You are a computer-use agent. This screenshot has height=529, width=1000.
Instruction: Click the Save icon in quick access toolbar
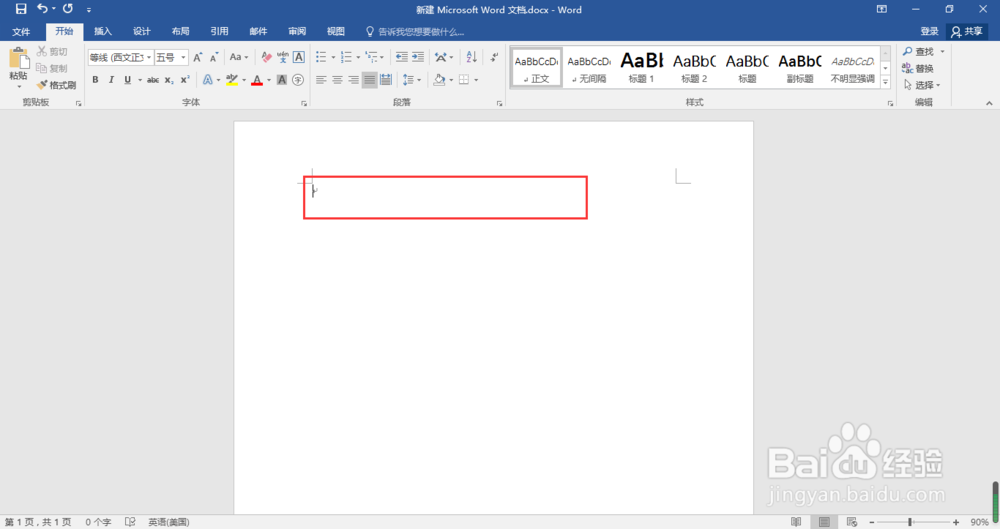click(21, 9)
